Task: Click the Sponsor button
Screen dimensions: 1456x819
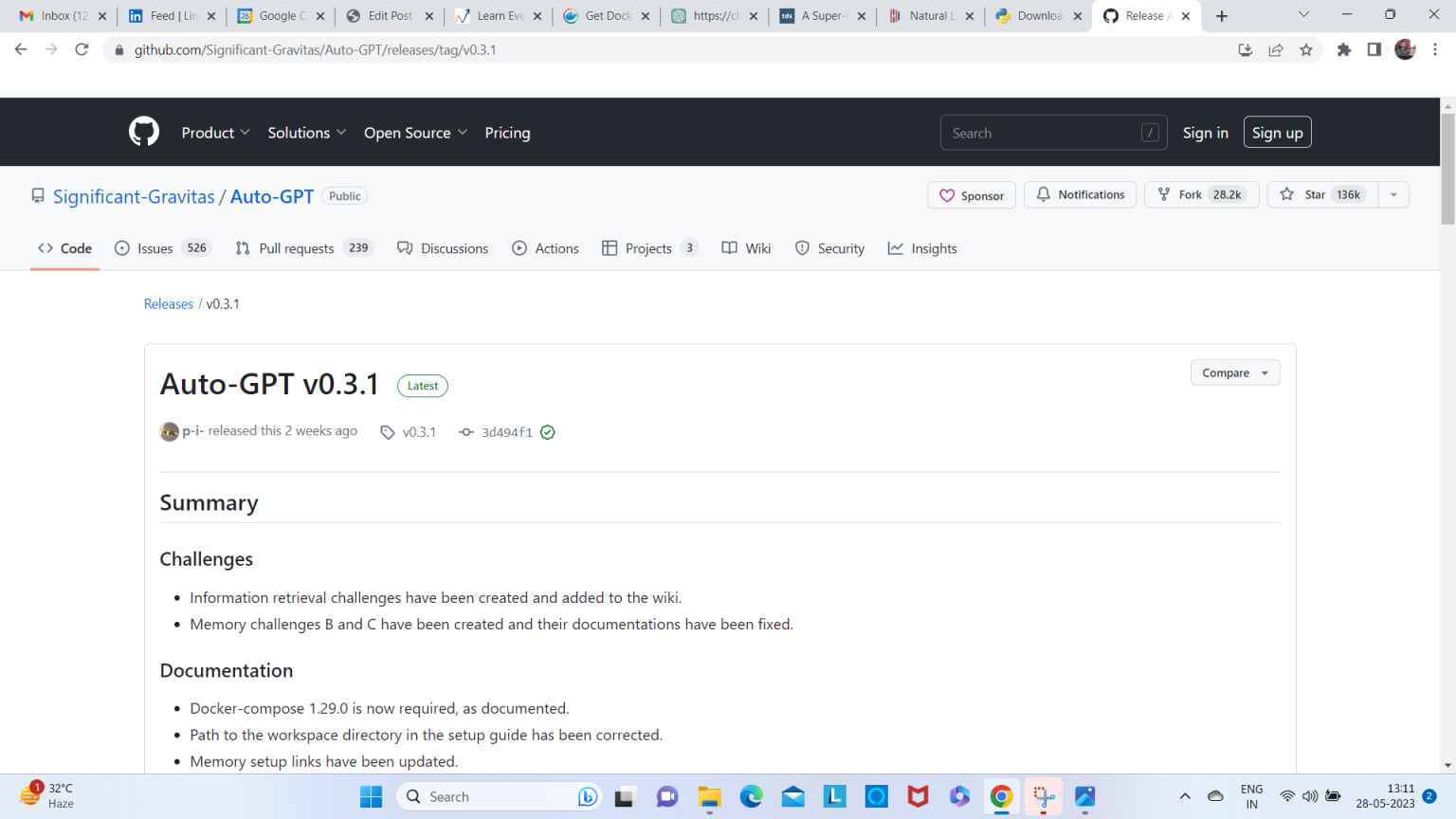Action: tap(972, 195)
